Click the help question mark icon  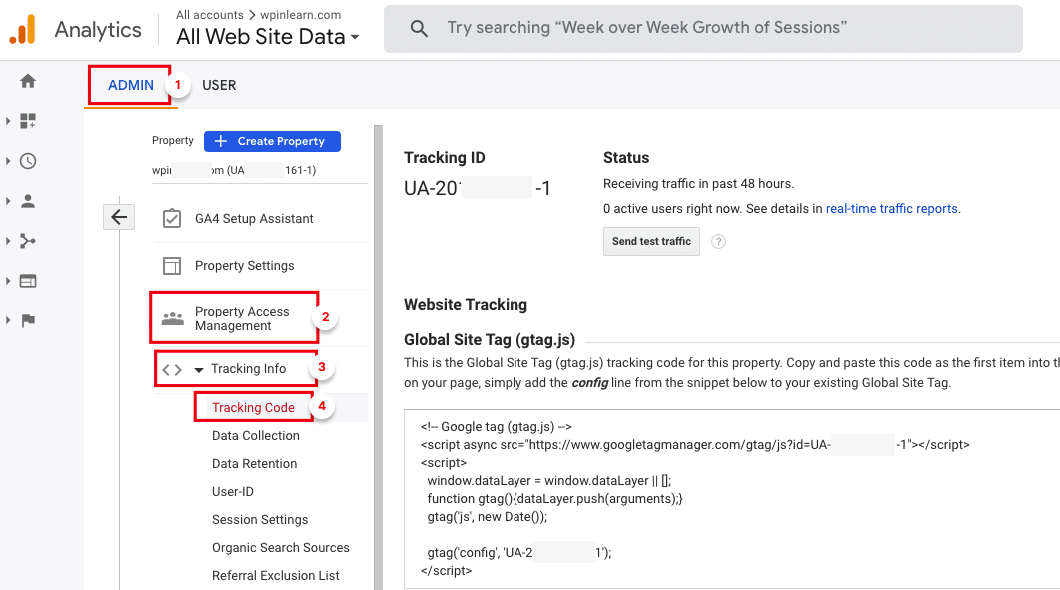718,242
